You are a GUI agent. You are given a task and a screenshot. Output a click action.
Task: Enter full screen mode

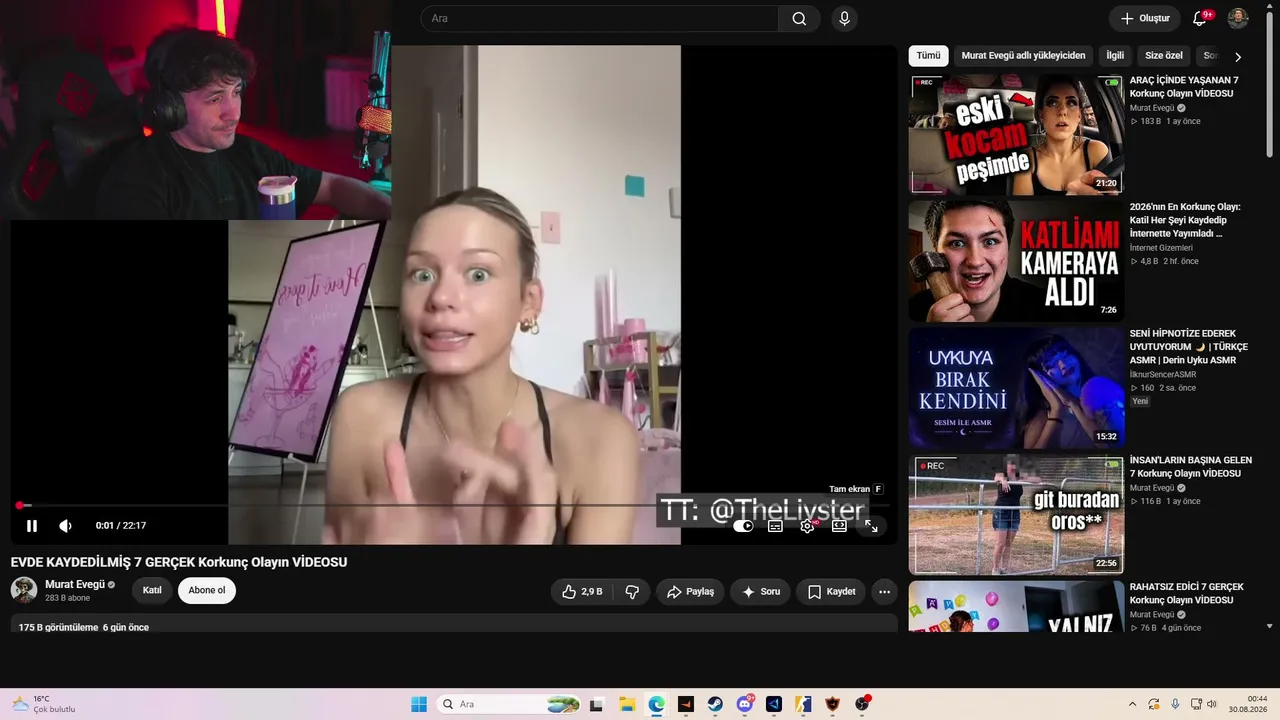coord(871,526)
